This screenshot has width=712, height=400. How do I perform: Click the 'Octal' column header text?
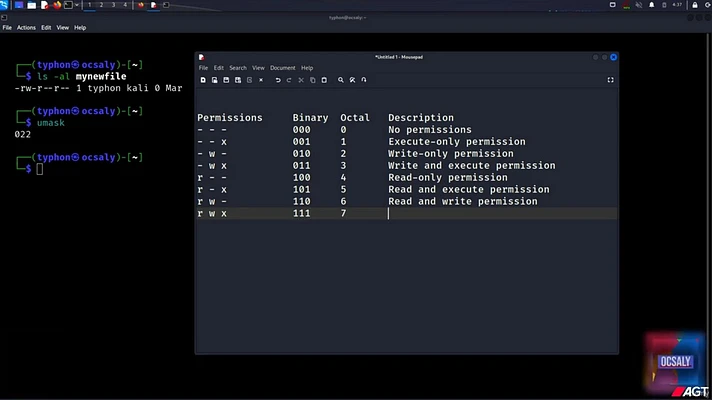tap(355, 118)
